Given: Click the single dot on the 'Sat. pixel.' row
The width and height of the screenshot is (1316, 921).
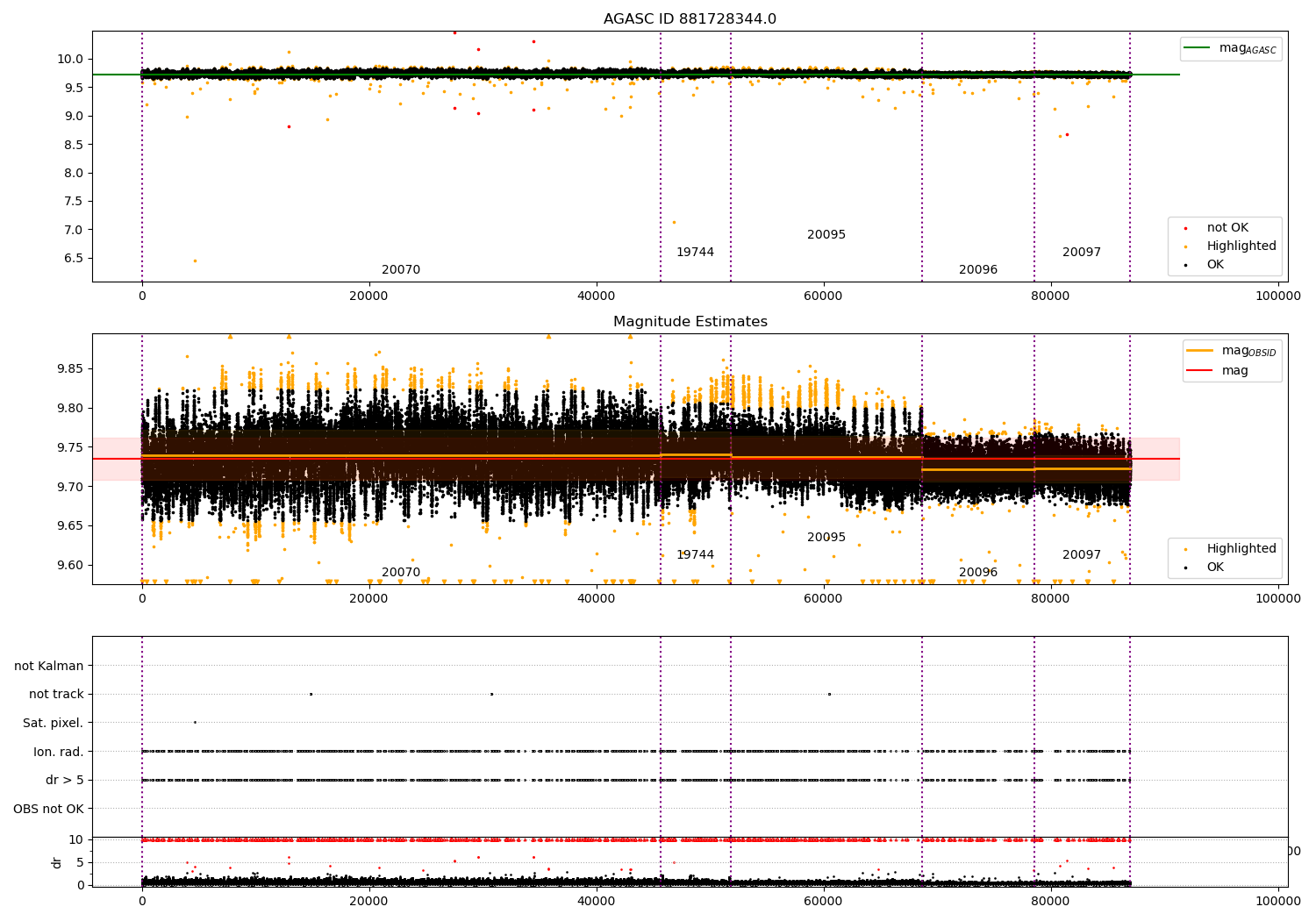Looking at the screenshot, I should point(195,722).
